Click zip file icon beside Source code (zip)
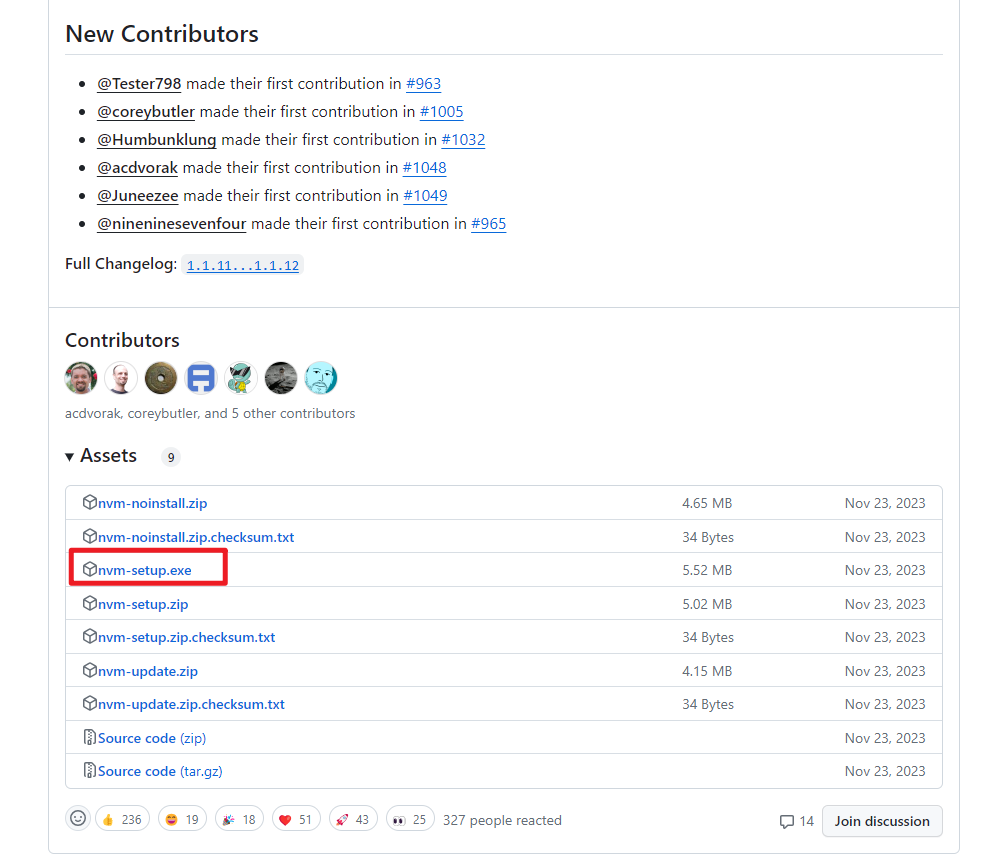 tap(90, 737)
